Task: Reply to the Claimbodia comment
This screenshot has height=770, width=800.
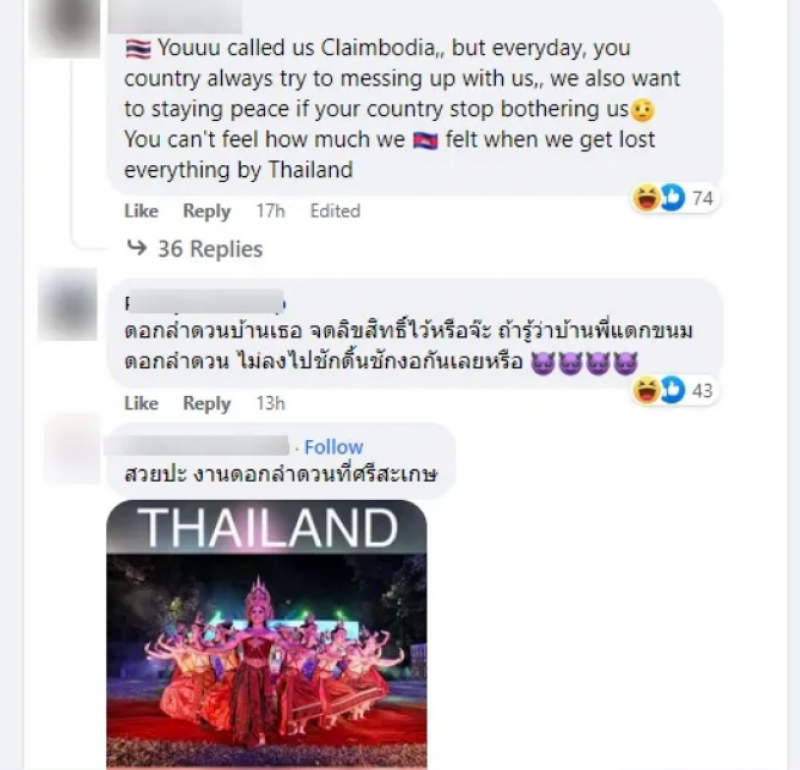Action: (x=207, y=211)
